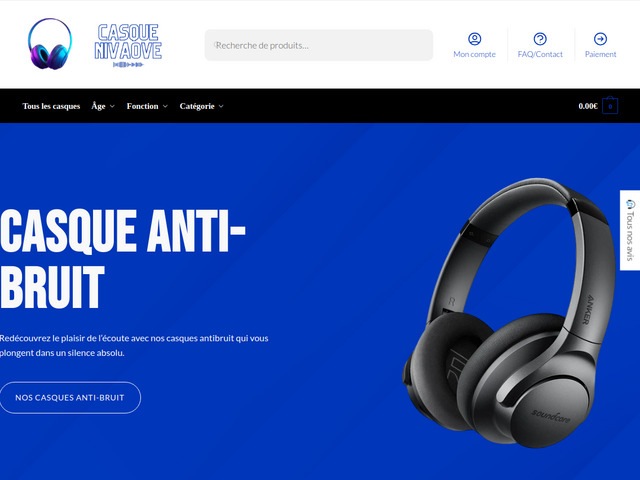Click the NOS CASQUES ANTI-BRUIT button
The width and height of the screenshot is (640, 480).
click(x=70, y=398)
